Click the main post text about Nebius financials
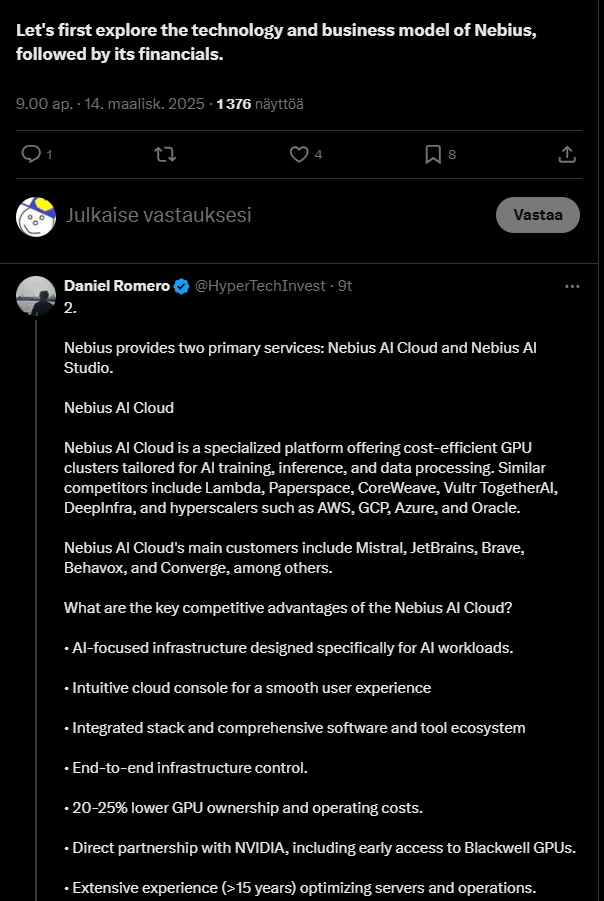 276,42
